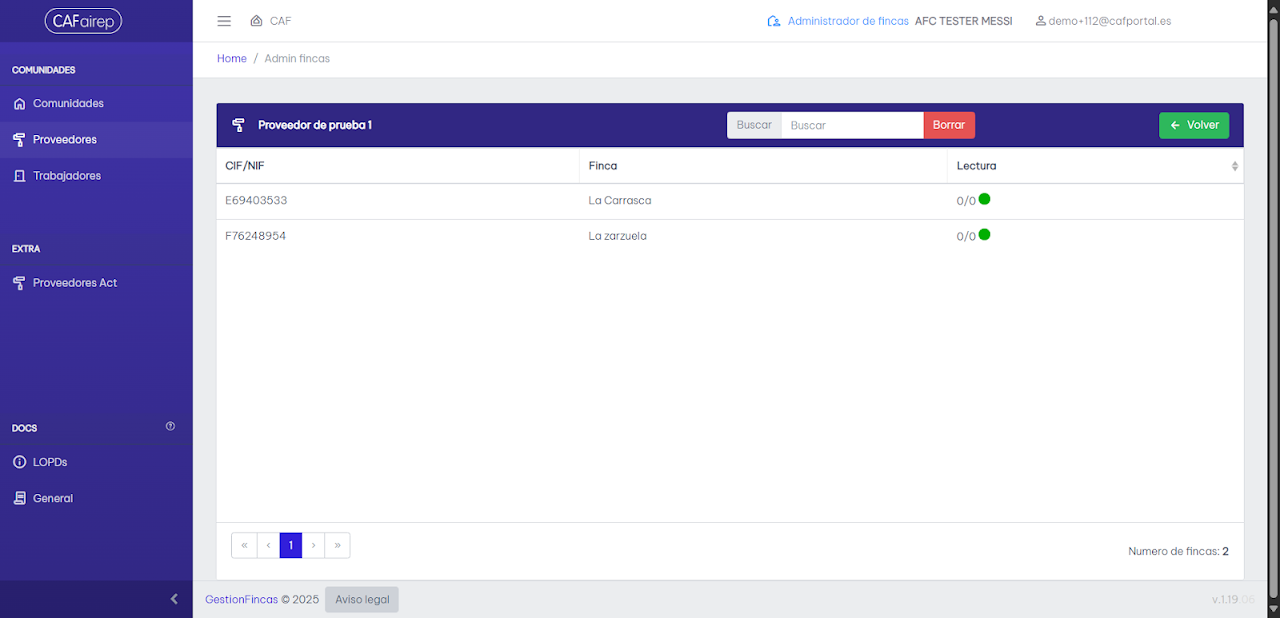1280x618 pixels.
Task: Click the user icon beside demo email
Action: tap(1040, 21)
